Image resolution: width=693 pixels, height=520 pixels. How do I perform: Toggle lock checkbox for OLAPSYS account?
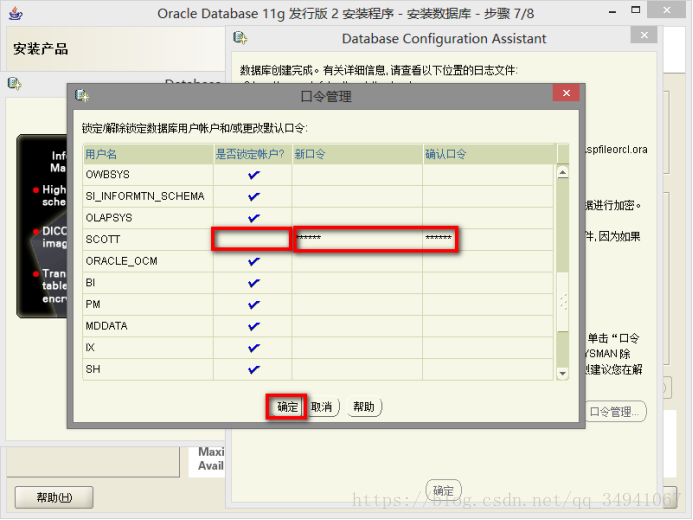254,218
